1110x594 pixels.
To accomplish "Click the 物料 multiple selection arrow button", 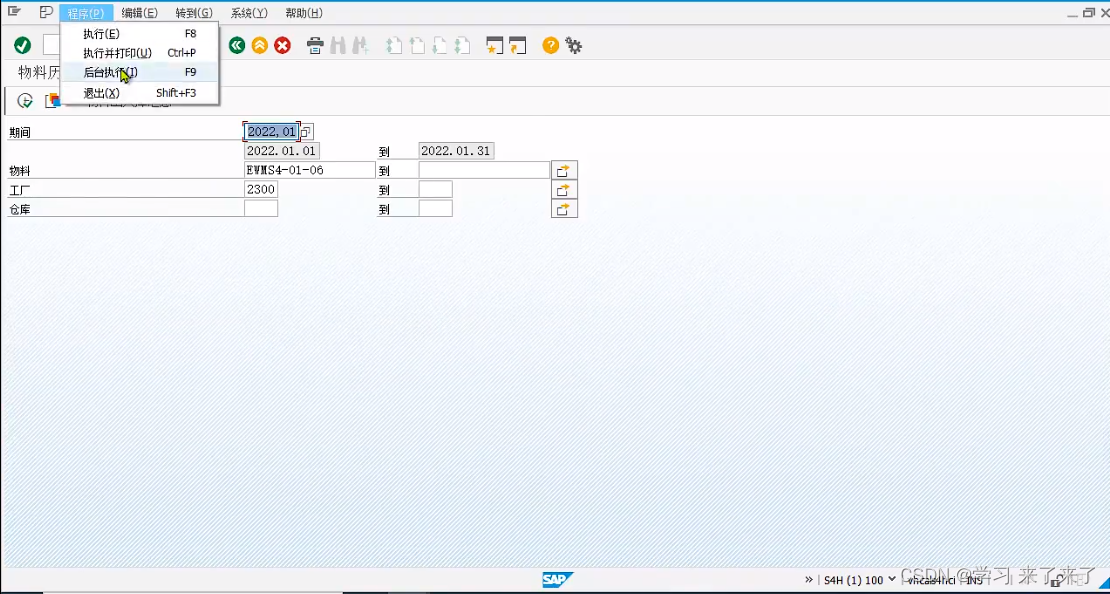I will (563, 169).
